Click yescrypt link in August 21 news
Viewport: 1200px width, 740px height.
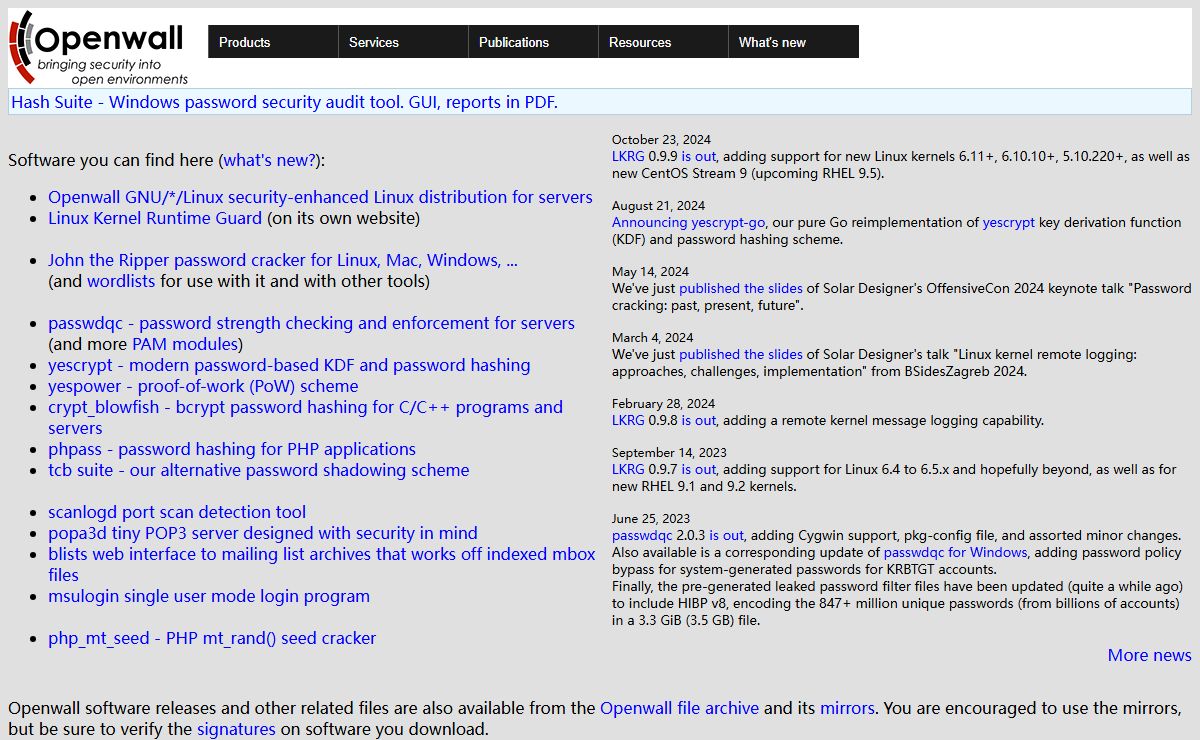click(1009, 222)
